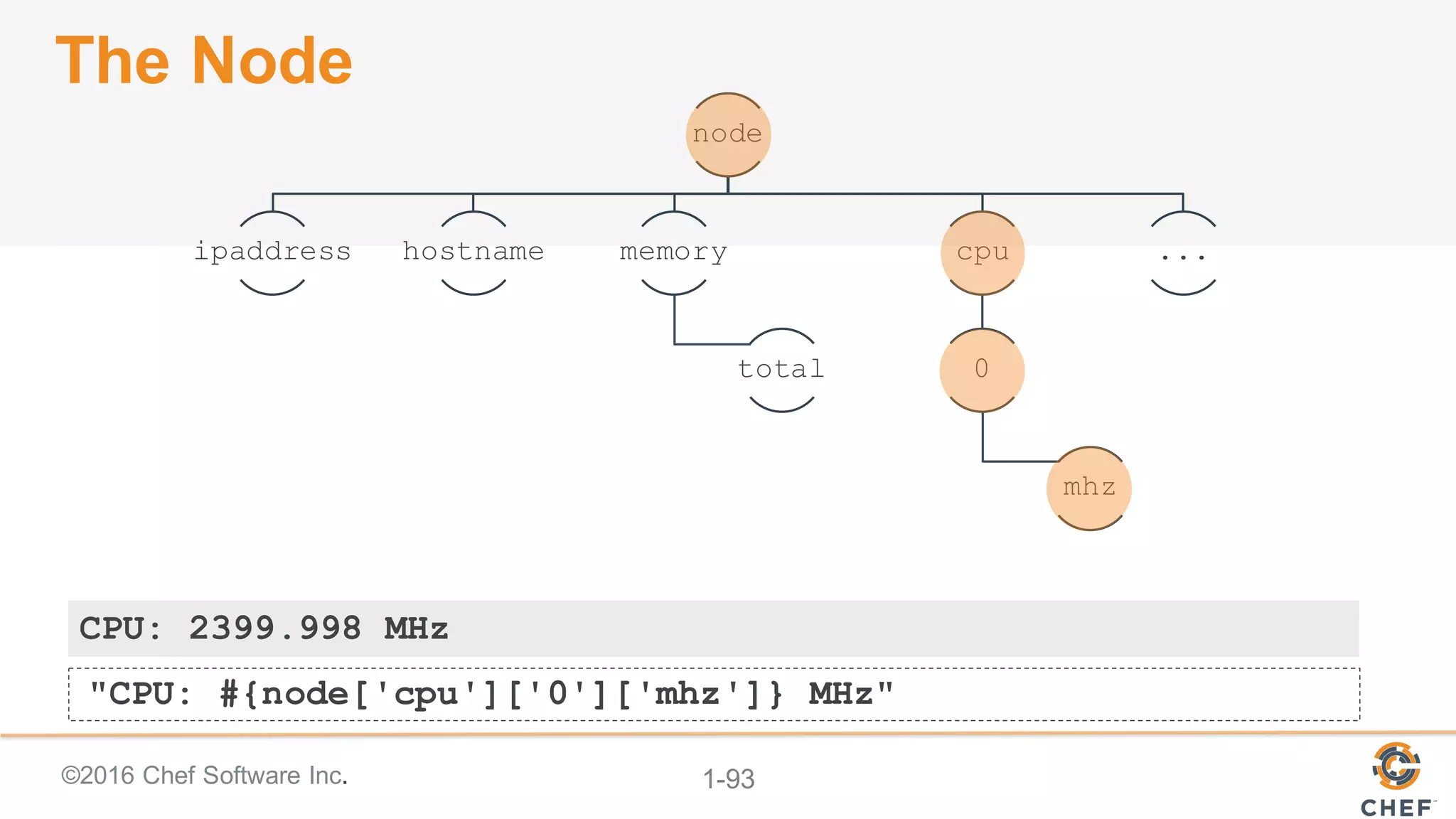The width and height of the screenshot is (1456, 819).
Task: Click the 2016 Chef Software copyright text
Action: (204, 776)
